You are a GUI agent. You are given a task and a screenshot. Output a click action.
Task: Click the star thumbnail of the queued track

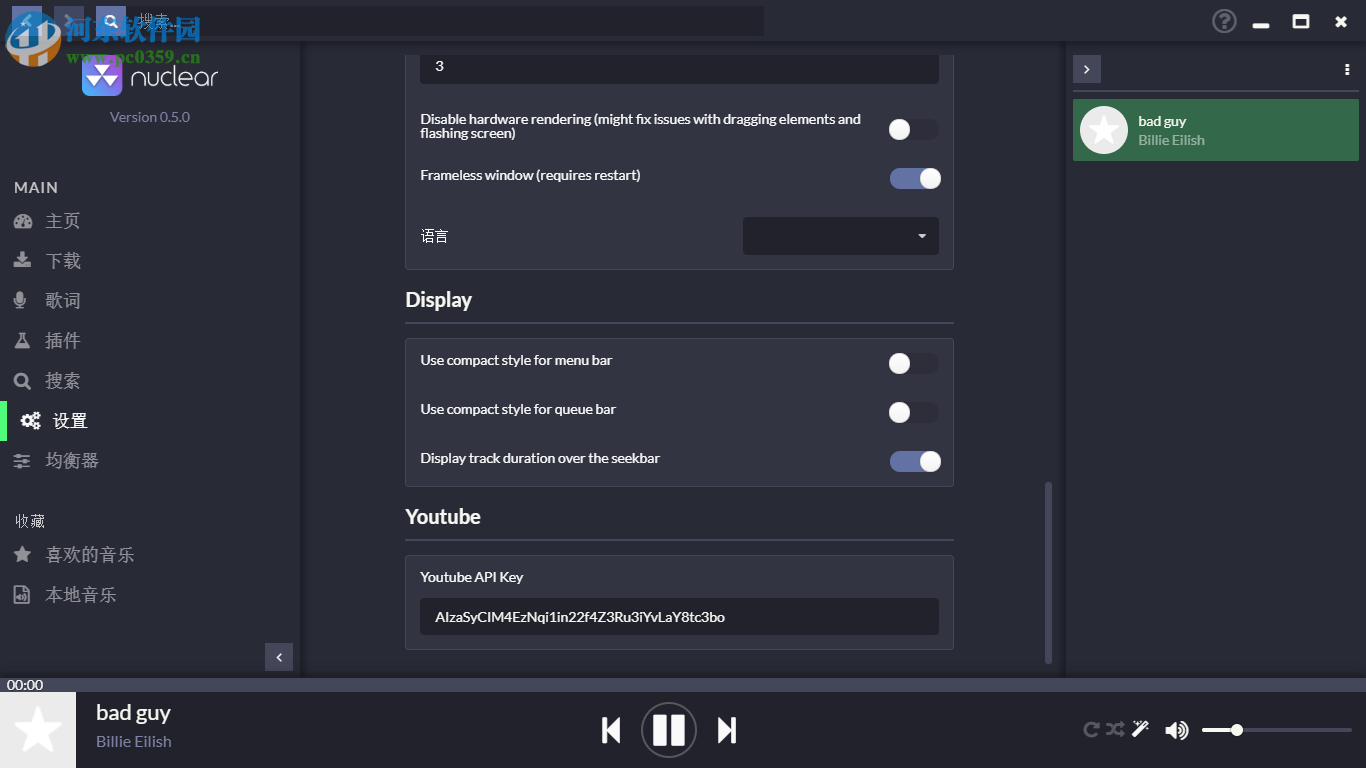(1104, 130)
